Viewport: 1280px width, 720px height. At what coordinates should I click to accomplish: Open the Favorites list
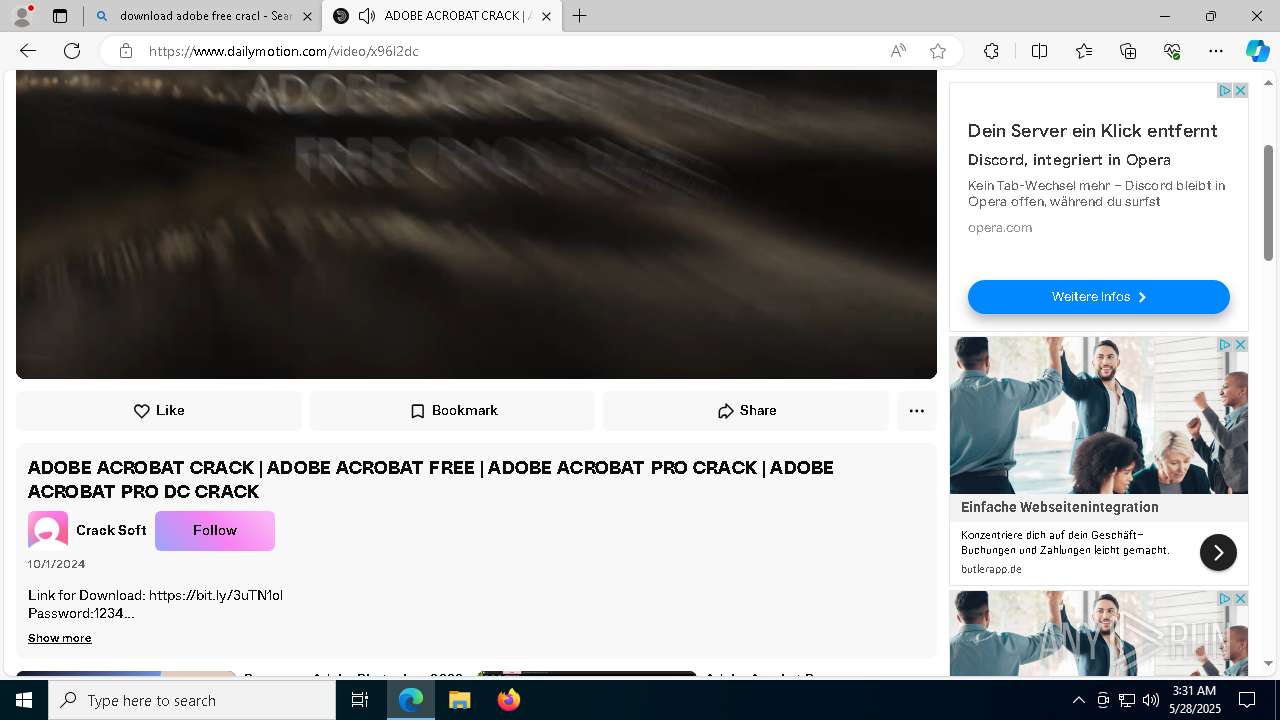1084,51
